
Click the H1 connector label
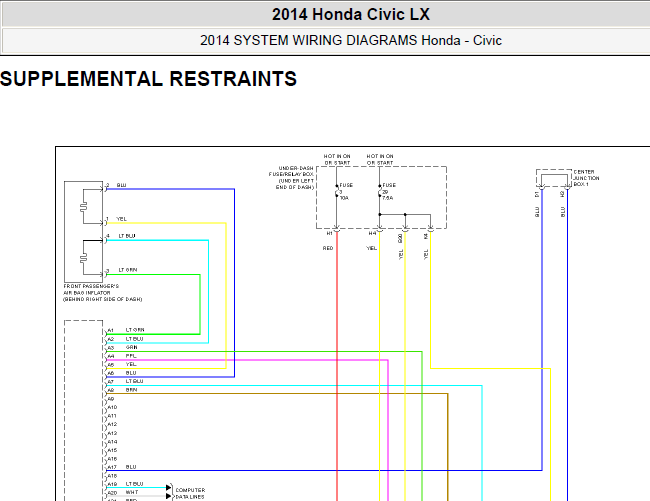330,234
